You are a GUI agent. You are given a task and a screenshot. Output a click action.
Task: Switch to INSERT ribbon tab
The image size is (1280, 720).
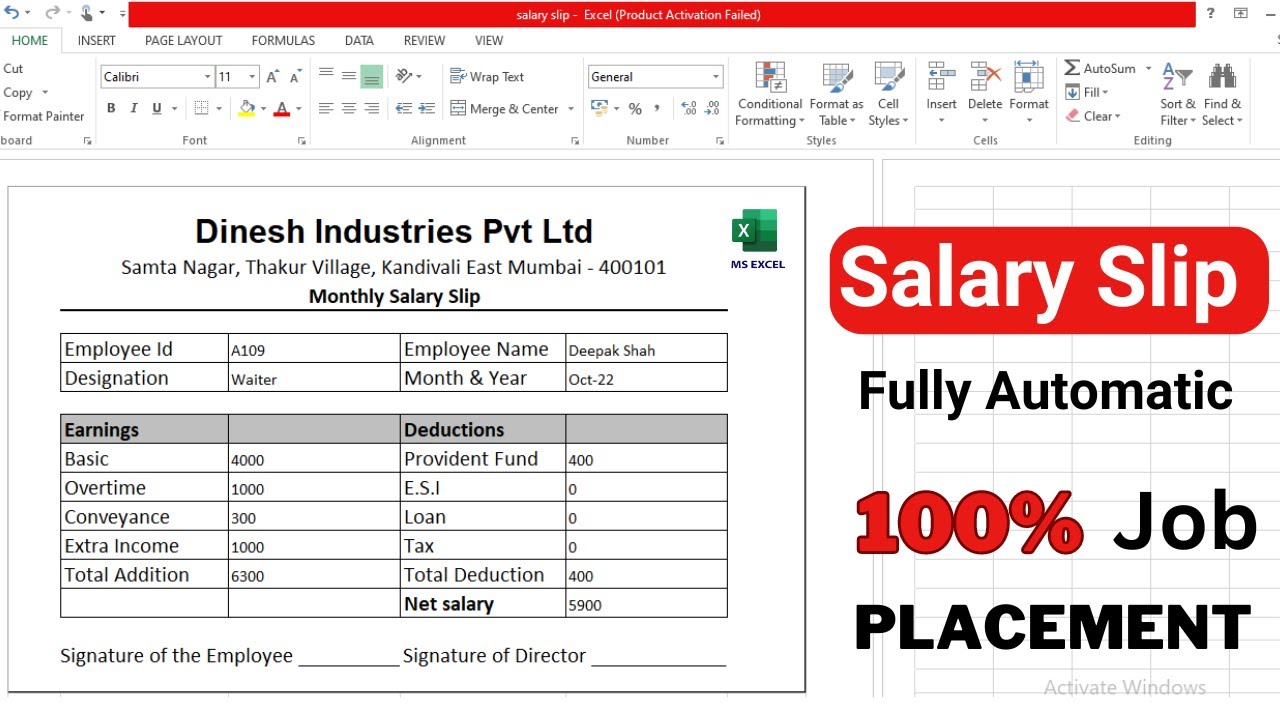[x=96, y=41]
